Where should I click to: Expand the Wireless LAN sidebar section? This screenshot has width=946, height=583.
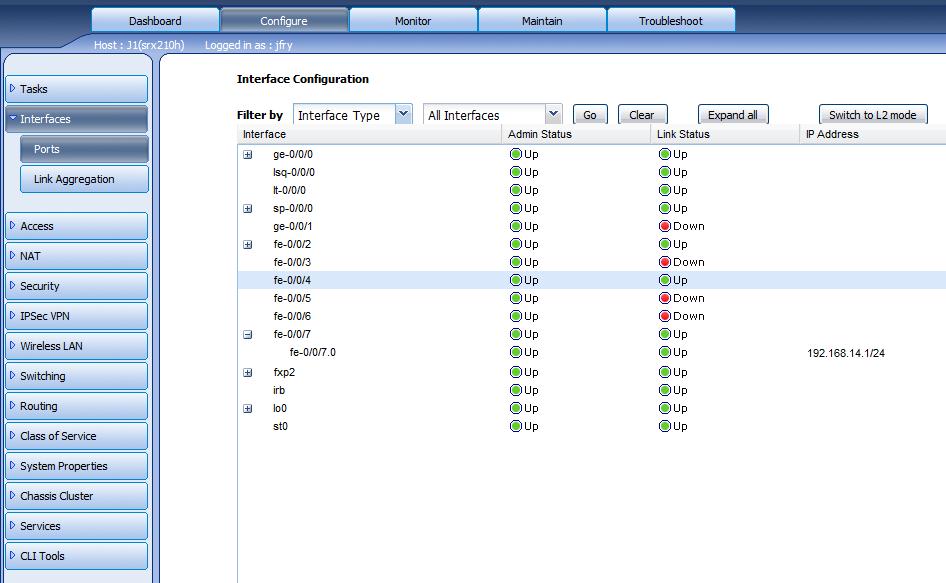click(x=77, y=346)
